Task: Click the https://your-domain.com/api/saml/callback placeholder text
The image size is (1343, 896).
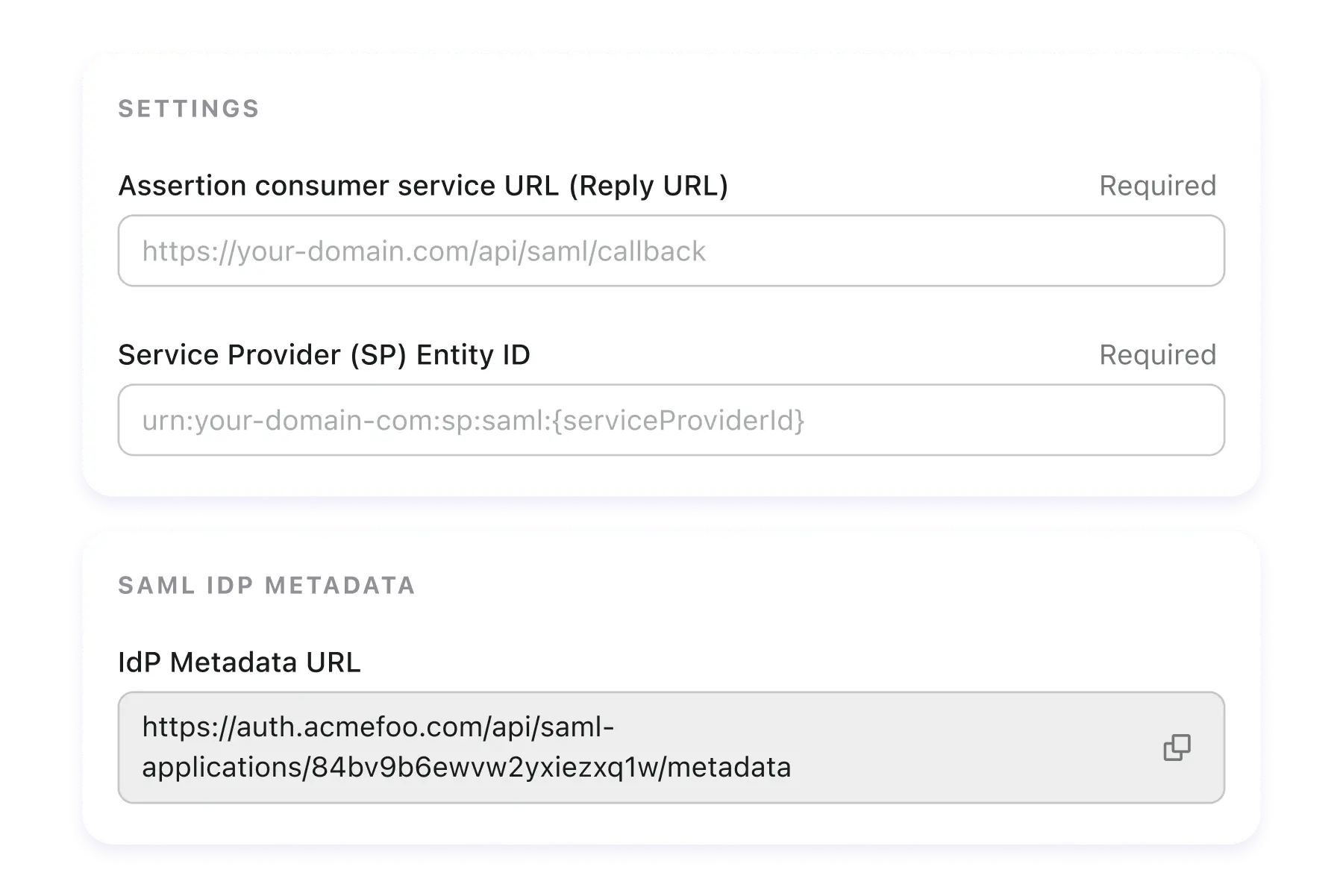Action: 424,251
